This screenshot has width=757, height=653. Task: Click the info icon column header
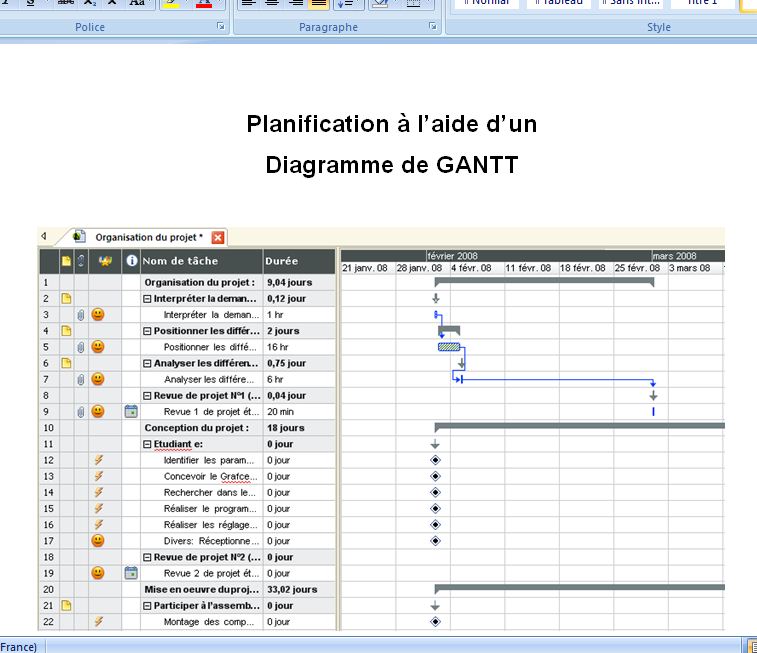pos(131,261)
